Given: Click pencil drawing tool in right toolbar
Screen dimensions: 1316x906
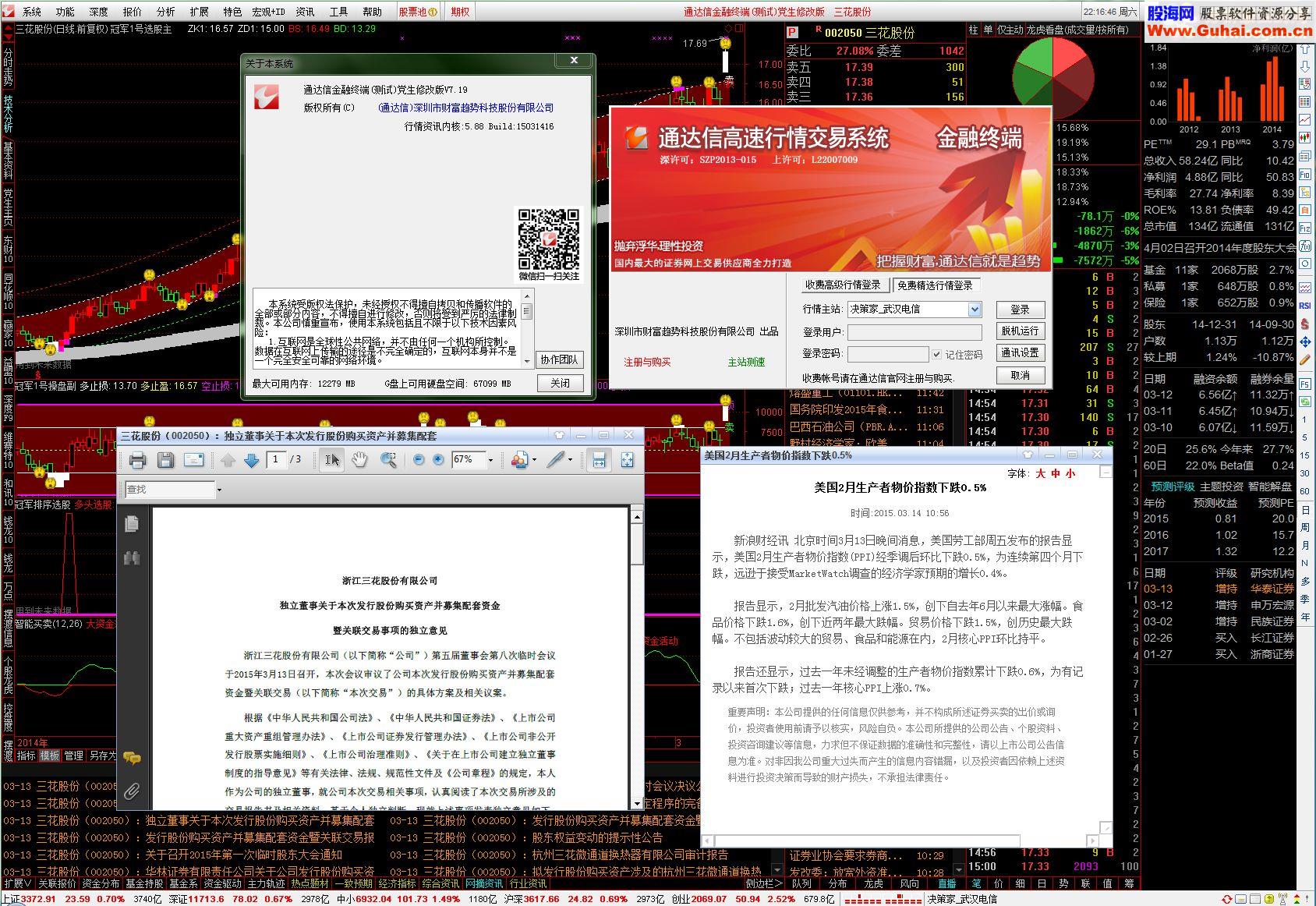Looking at the screenshot, I should click(1305, 359).
